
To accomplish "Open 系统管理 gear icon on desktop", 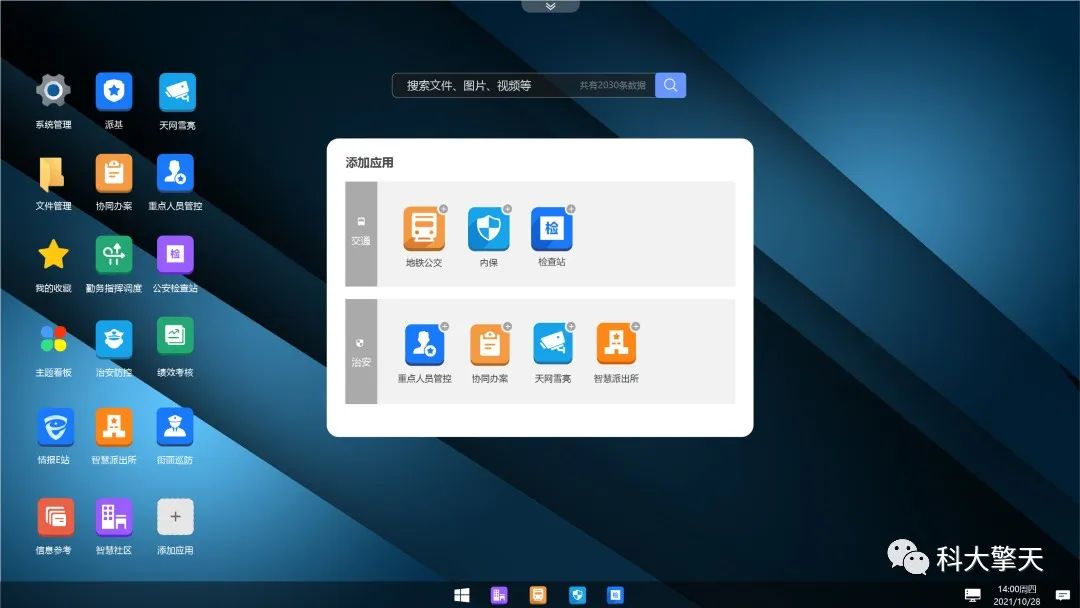I will 53,91.
